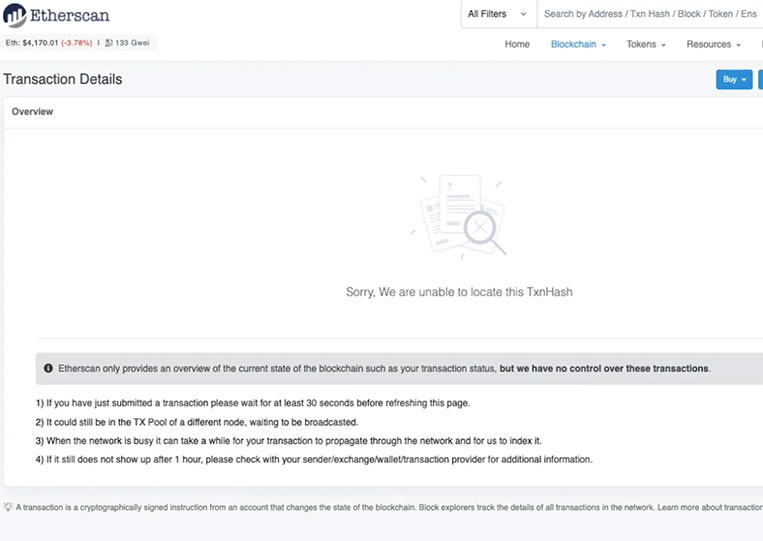Click the line about checking after 1 hour
Screen dimensions: 763x541
[x=314, y=459]
